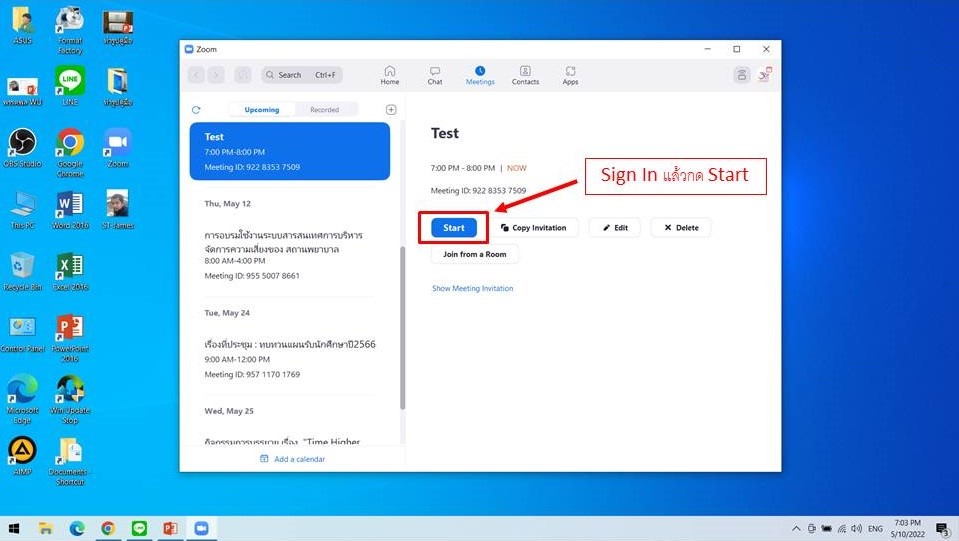Click Join from a Room

tap(475, 254)
